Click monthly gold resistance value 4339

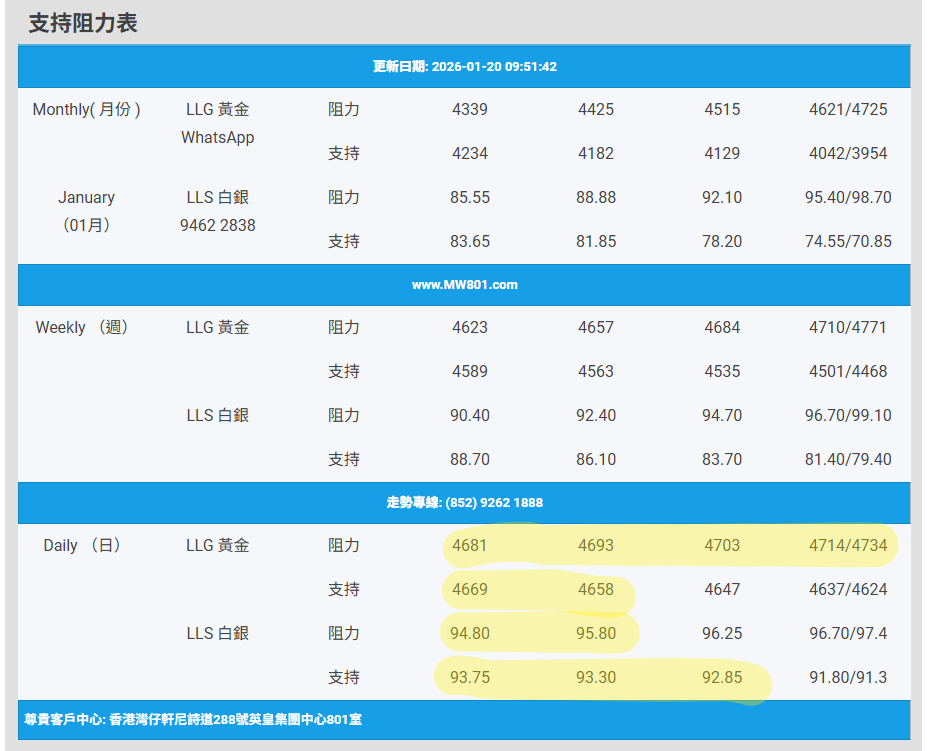click(x=469, y=109)
